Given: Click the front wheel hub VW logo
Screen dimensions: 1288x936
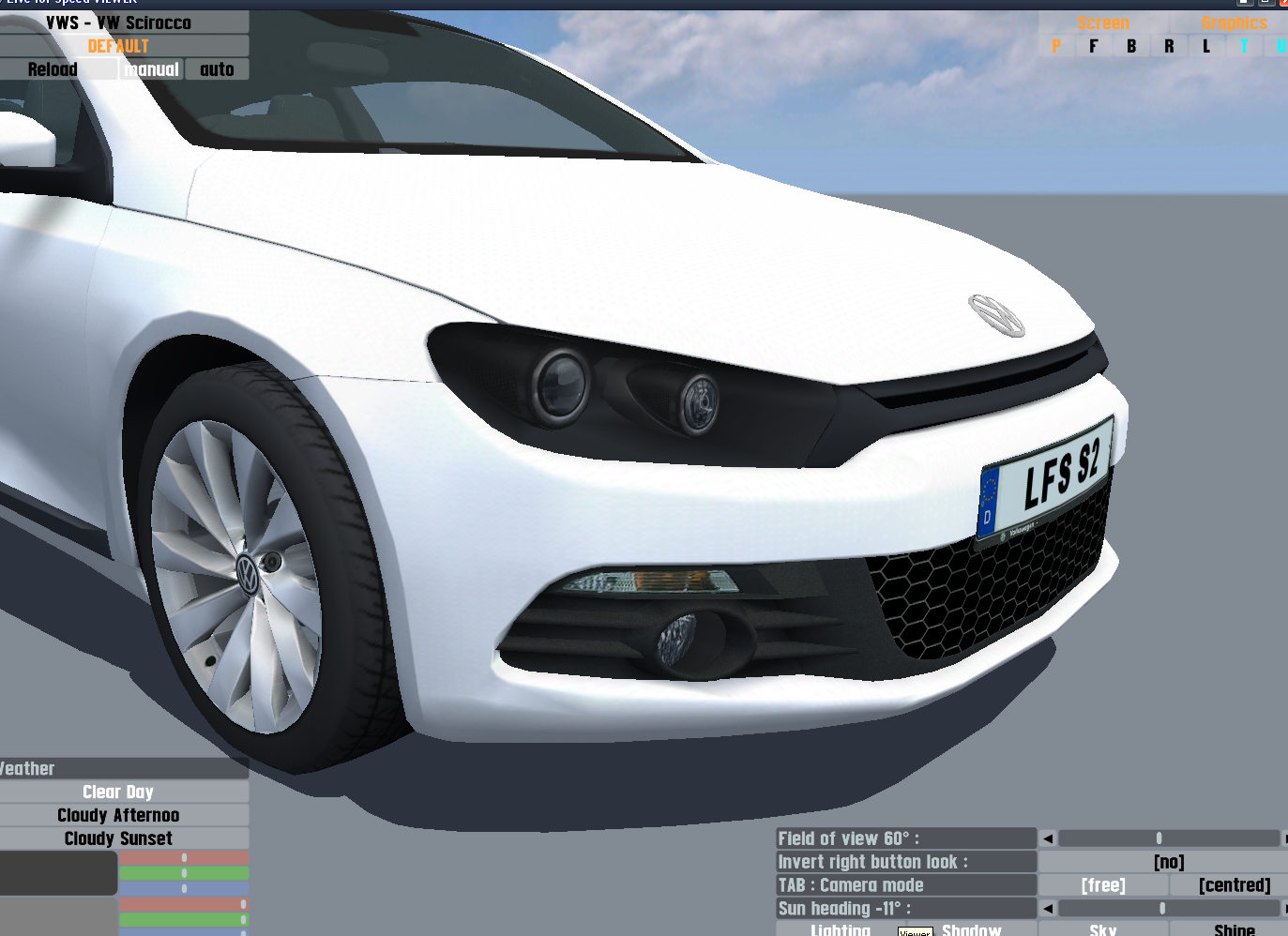Looking at the screenshot, I should coord(248,574).
